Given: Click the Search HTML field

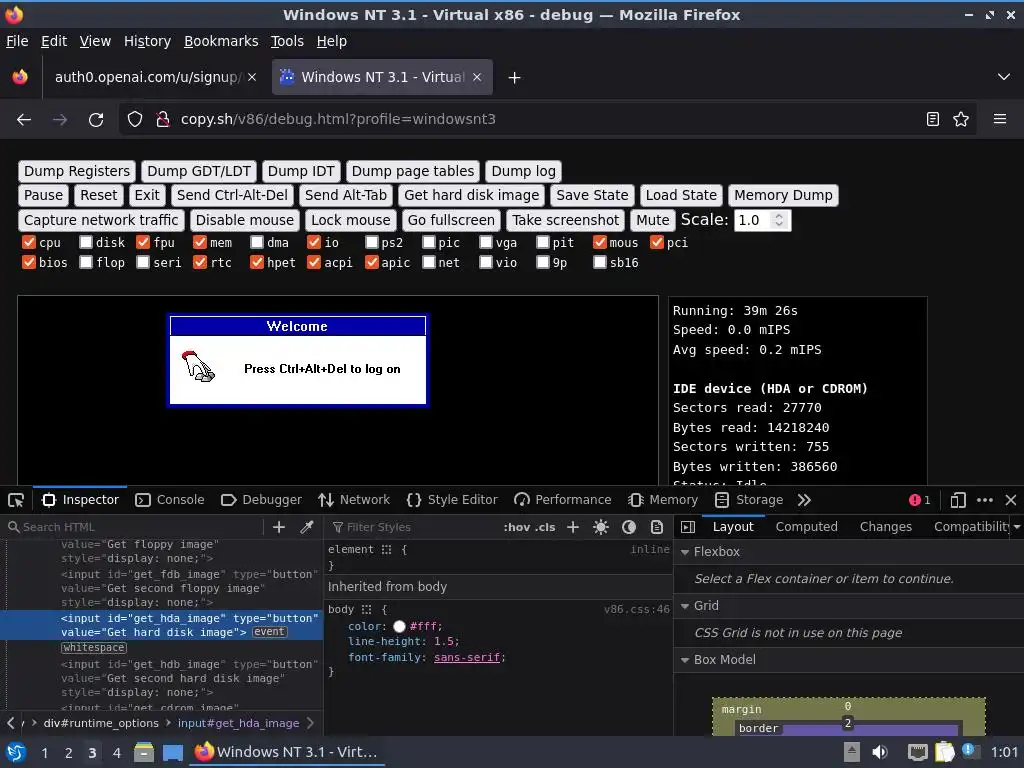Looking at the screenshot, I should tap(134, 527).
